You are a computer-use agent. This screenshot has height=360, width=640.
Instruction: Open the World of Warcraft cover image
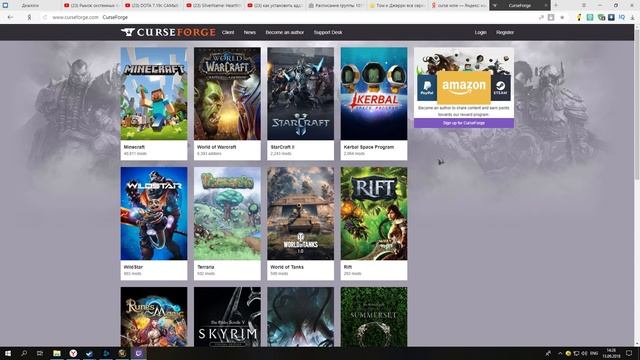click(227, 93)
